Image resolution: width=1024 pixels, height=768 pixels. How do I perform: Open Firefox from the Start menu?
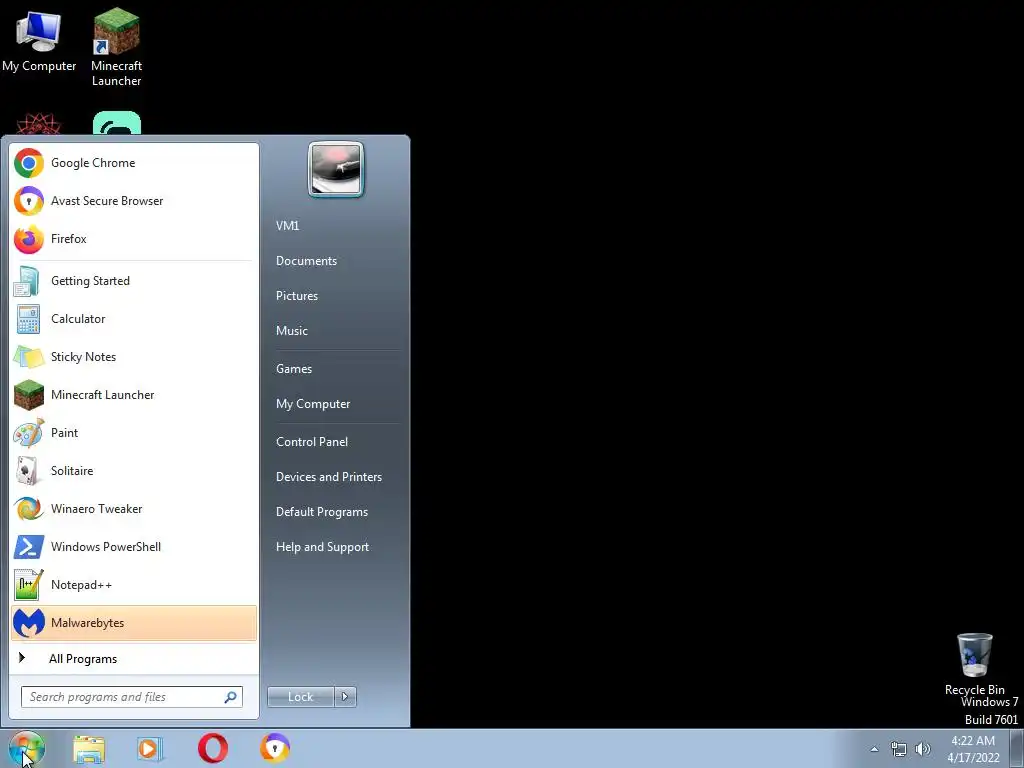[x=134, y=238]
